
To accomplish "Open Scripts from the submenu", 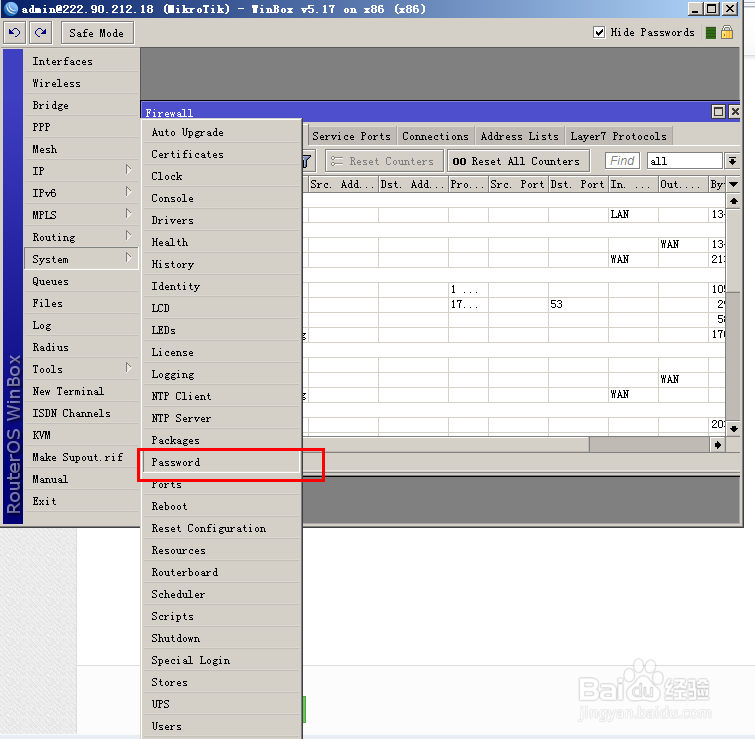I will (221, 616).
